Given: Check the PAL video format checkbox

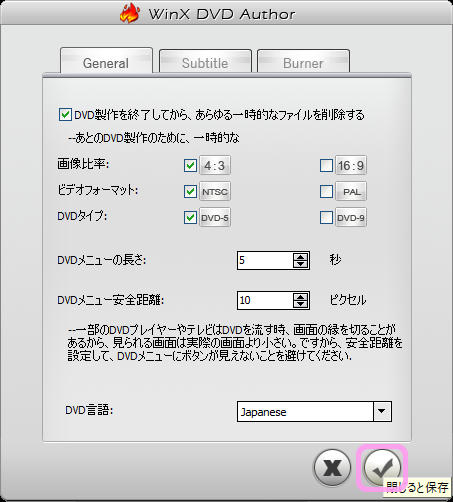Looking at the screenshot, I should click(x=326, y=191).
